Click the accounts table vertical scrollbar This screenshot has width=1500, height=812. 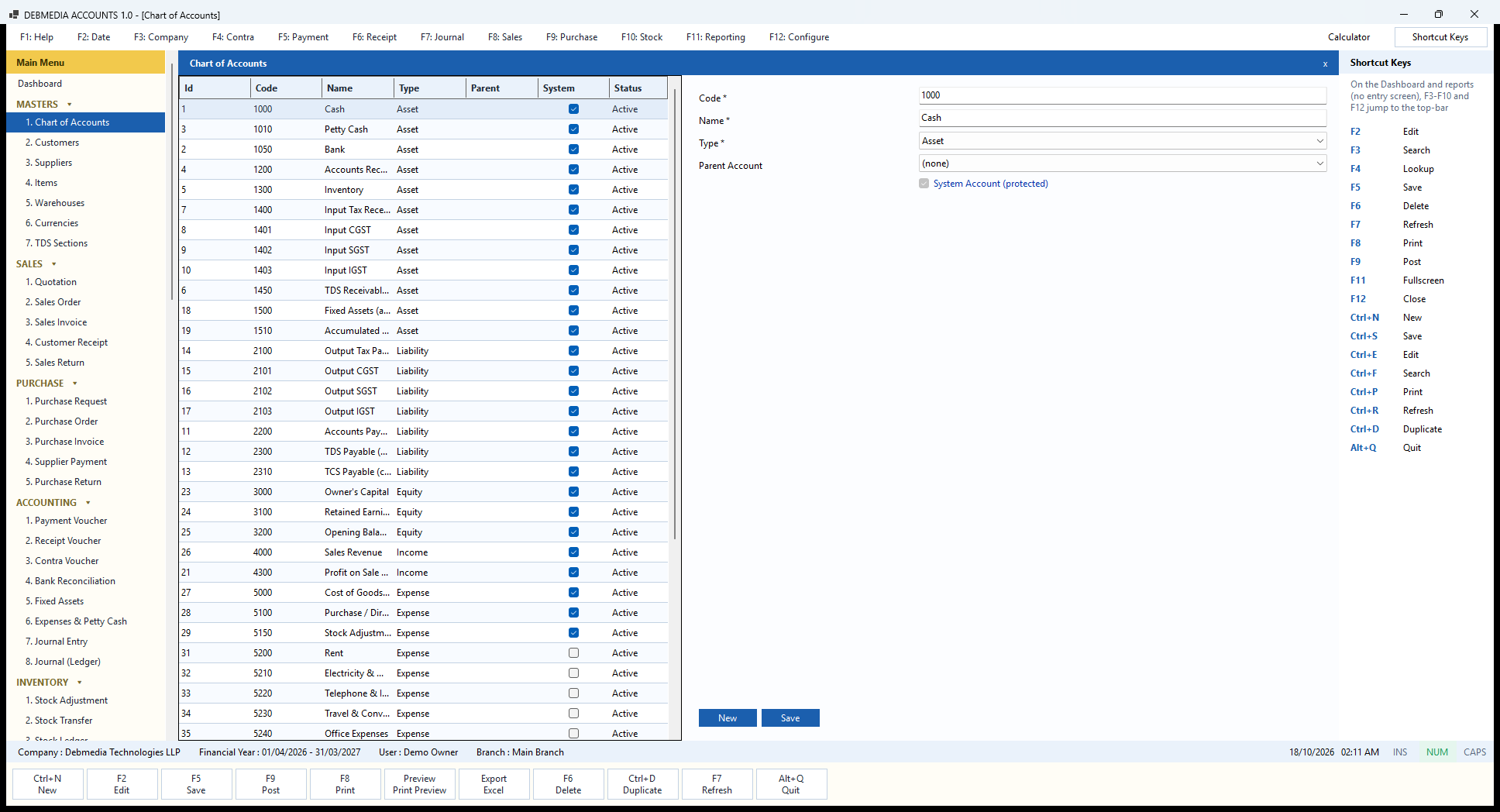[x=675, y=314]
